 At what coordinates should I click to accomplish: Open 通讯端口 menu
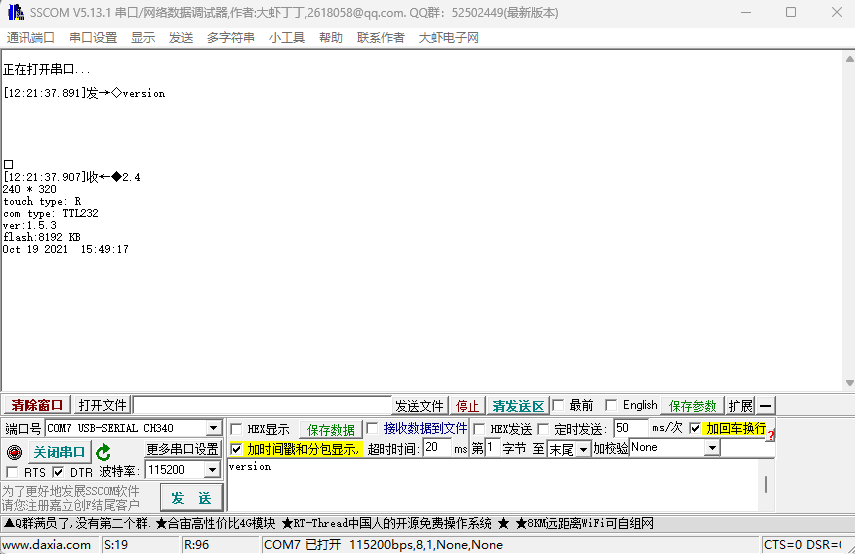(31, 38)
